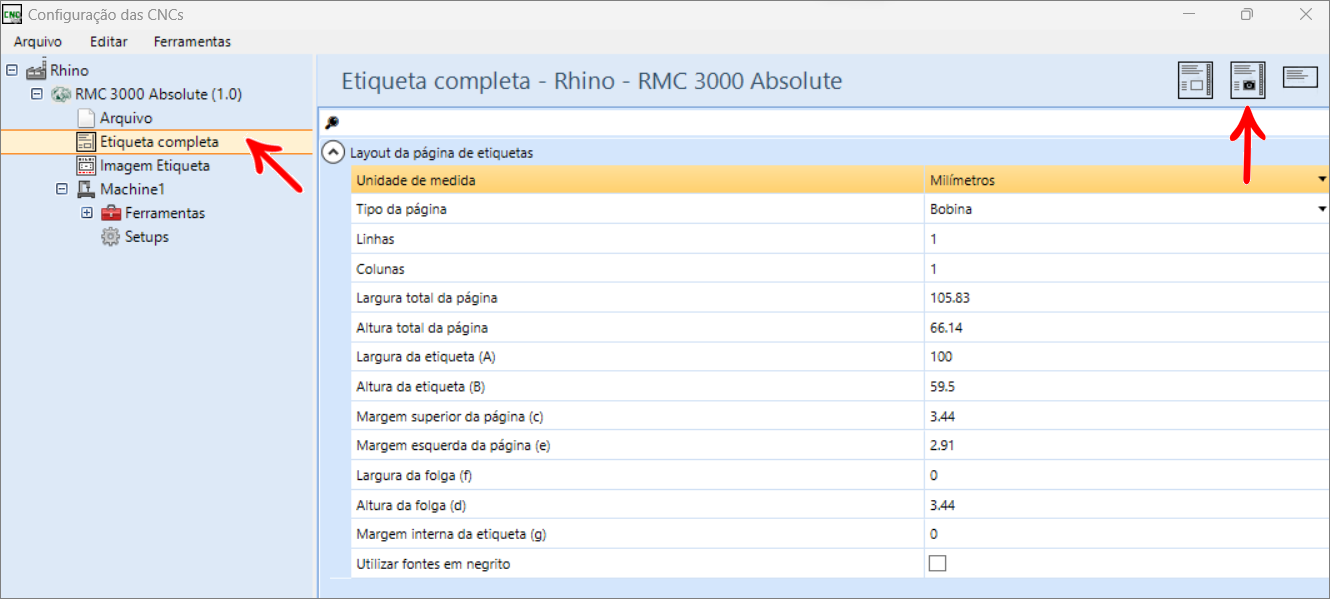The image size is (1330, 599).
Task: Click Largura da etiqueta (A) value 100
Action: point(1126,357)
